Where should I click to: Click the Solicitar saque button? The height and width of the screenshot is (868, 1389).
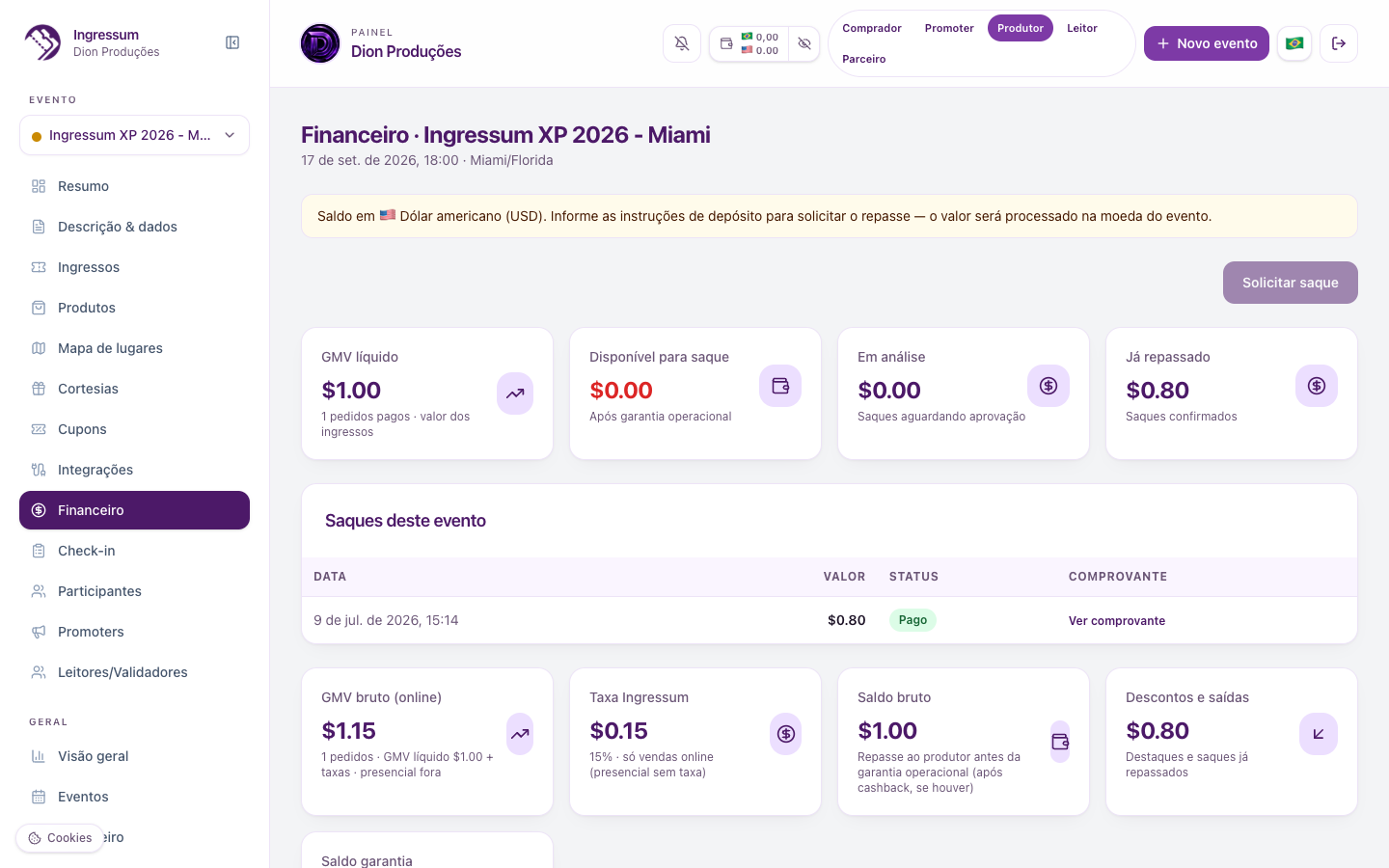1290,283
